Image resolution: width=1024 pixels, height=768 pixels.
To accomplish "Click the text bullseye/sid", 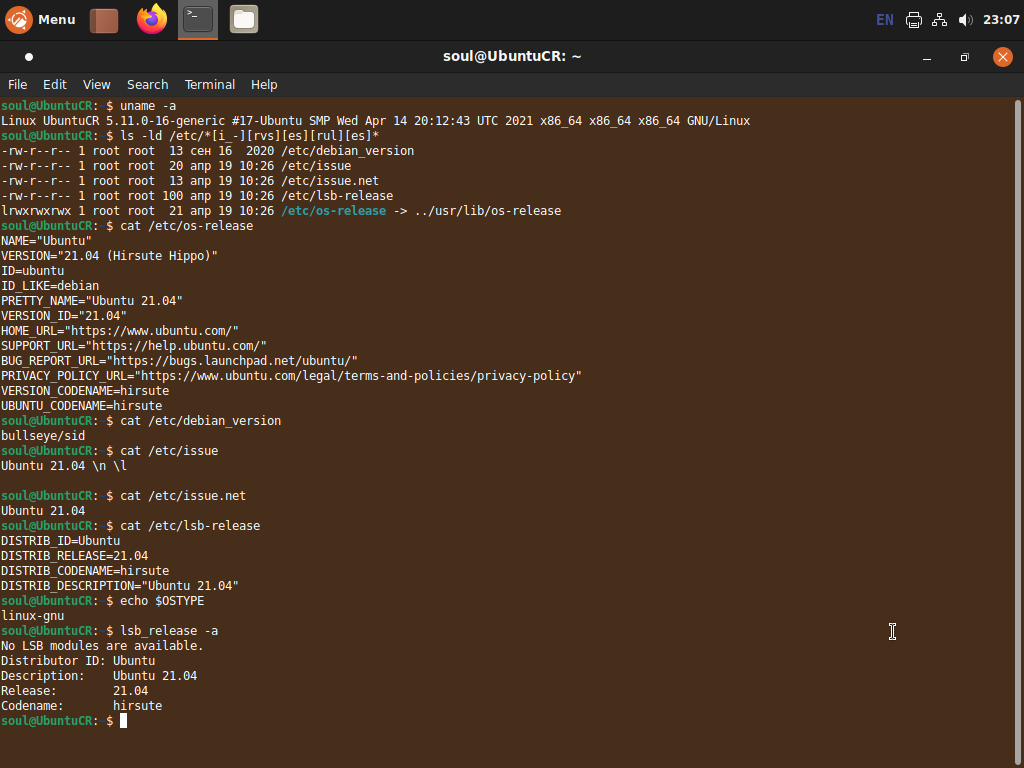I will (43, 436).
